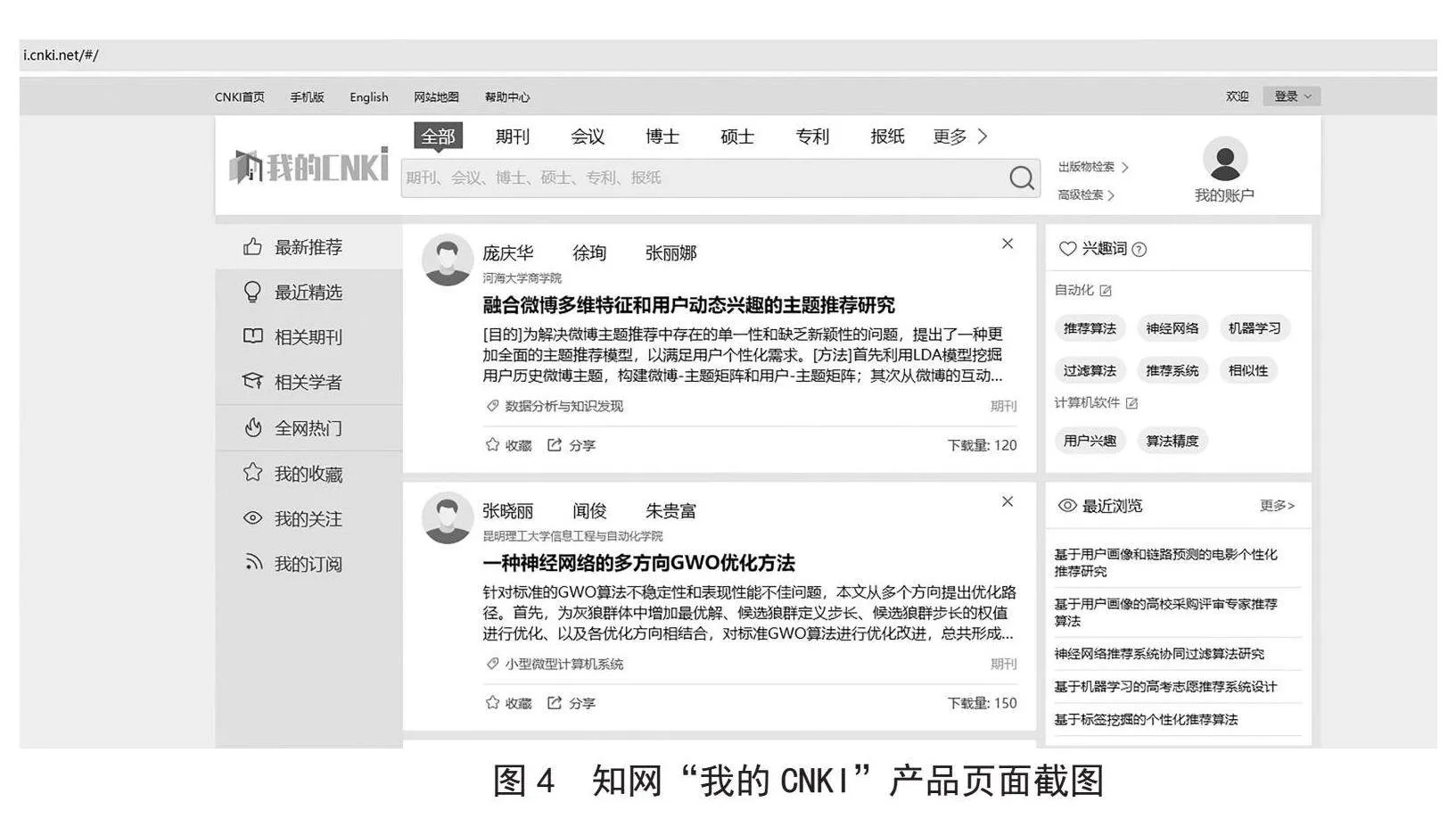Expand 更多 database categories
The height and width of the screenshot is (827, 1456).
(x=959, y=136)
